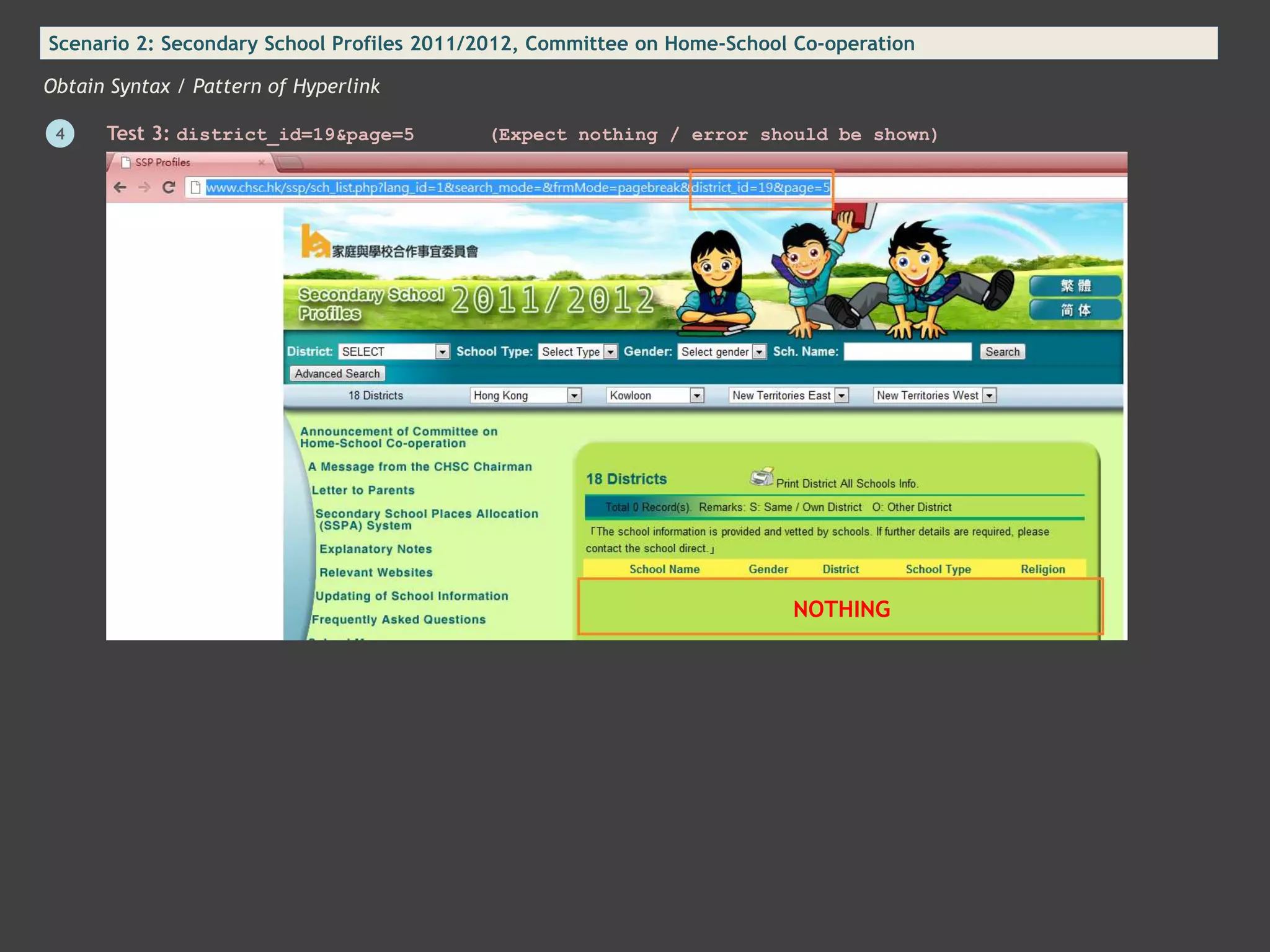The height and width of the screenshot is (952, 1270).
Task: Click the browser back arrow
Action: [120, 187]
